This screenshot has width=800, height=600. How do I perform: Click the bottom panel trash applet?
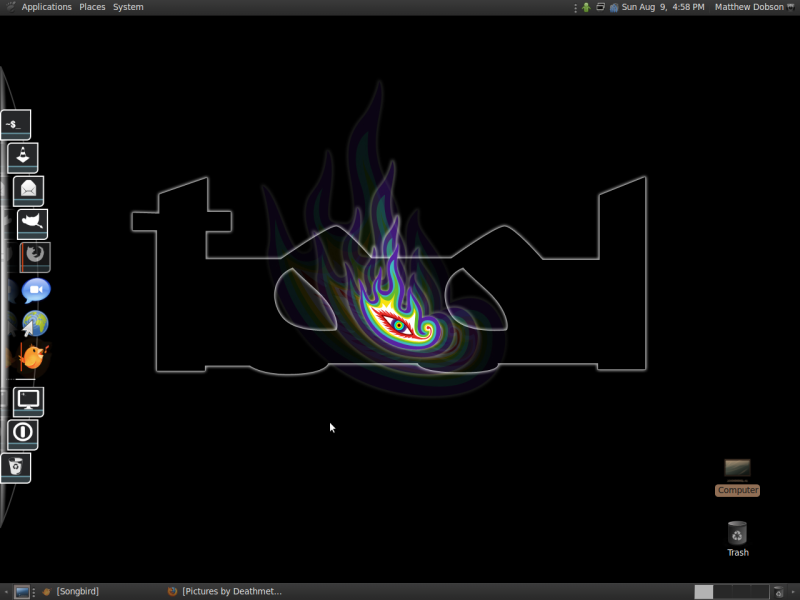pyautogui.click(x=778, y=592)
